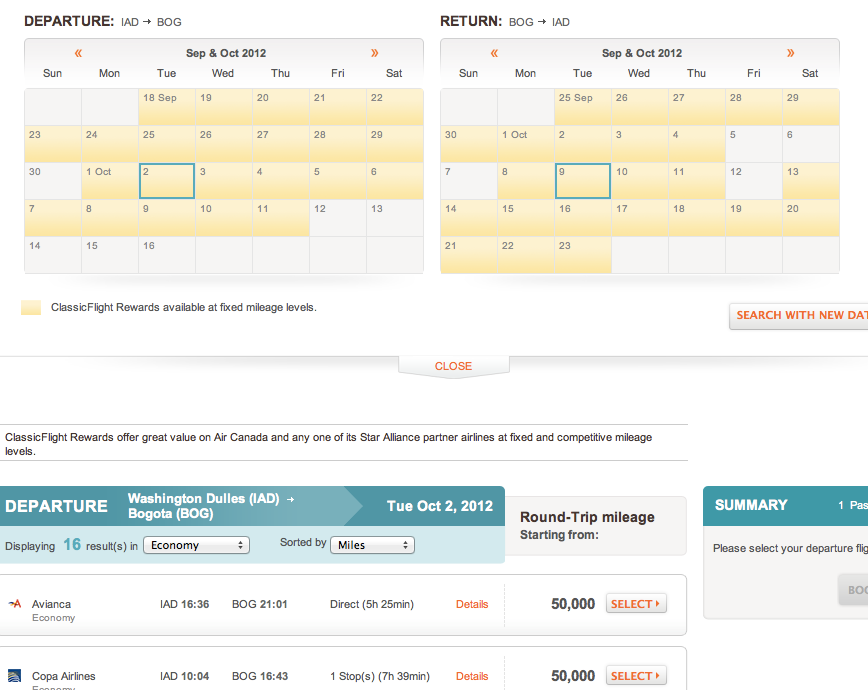Screen dimensions: 868x690
Task: Click Copa departure time IAD 10:04
Action: click(184, 676)
